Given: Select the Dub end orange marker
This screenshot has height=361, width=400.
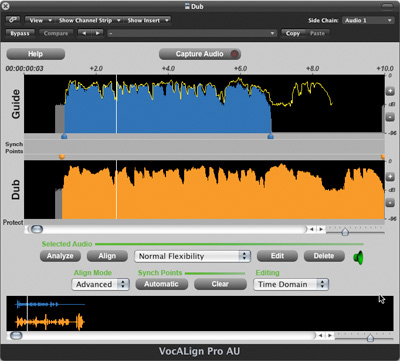Looking at the screenshot, I should (x=383, y=157).
